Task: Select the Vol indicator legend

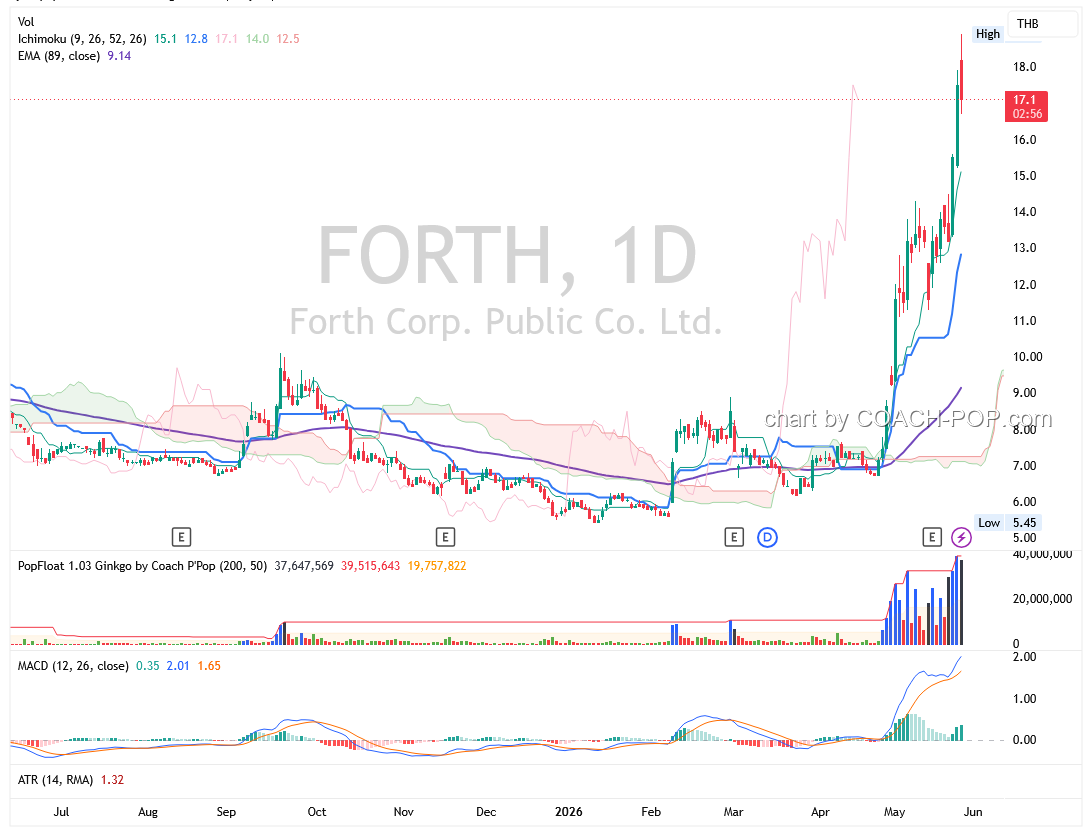Action: (26, 22)
